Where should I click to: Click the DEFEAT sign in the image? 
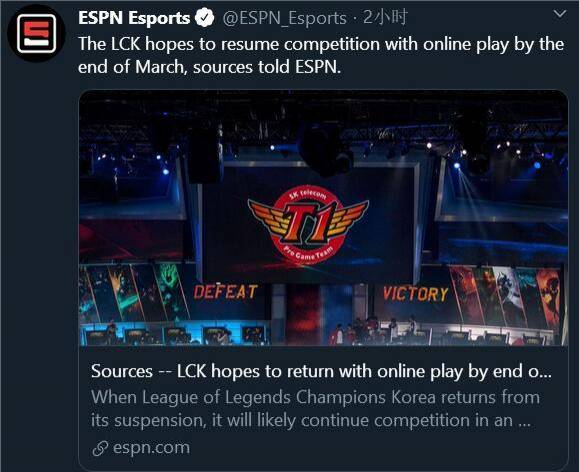tap(226, 292)
